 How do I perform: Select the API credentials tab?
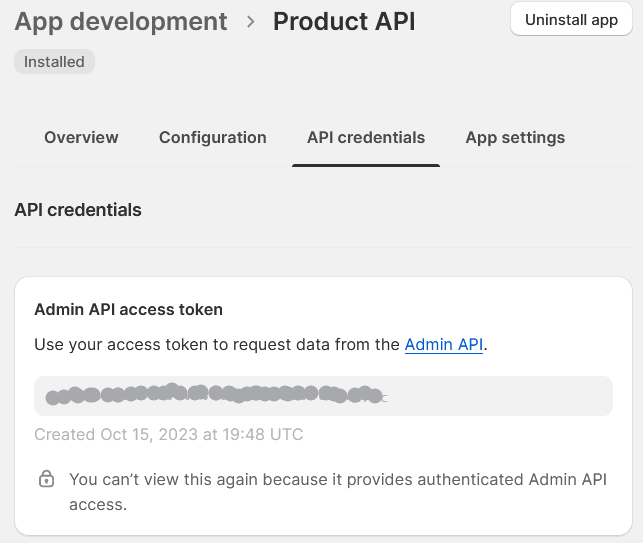click(365, 138)
